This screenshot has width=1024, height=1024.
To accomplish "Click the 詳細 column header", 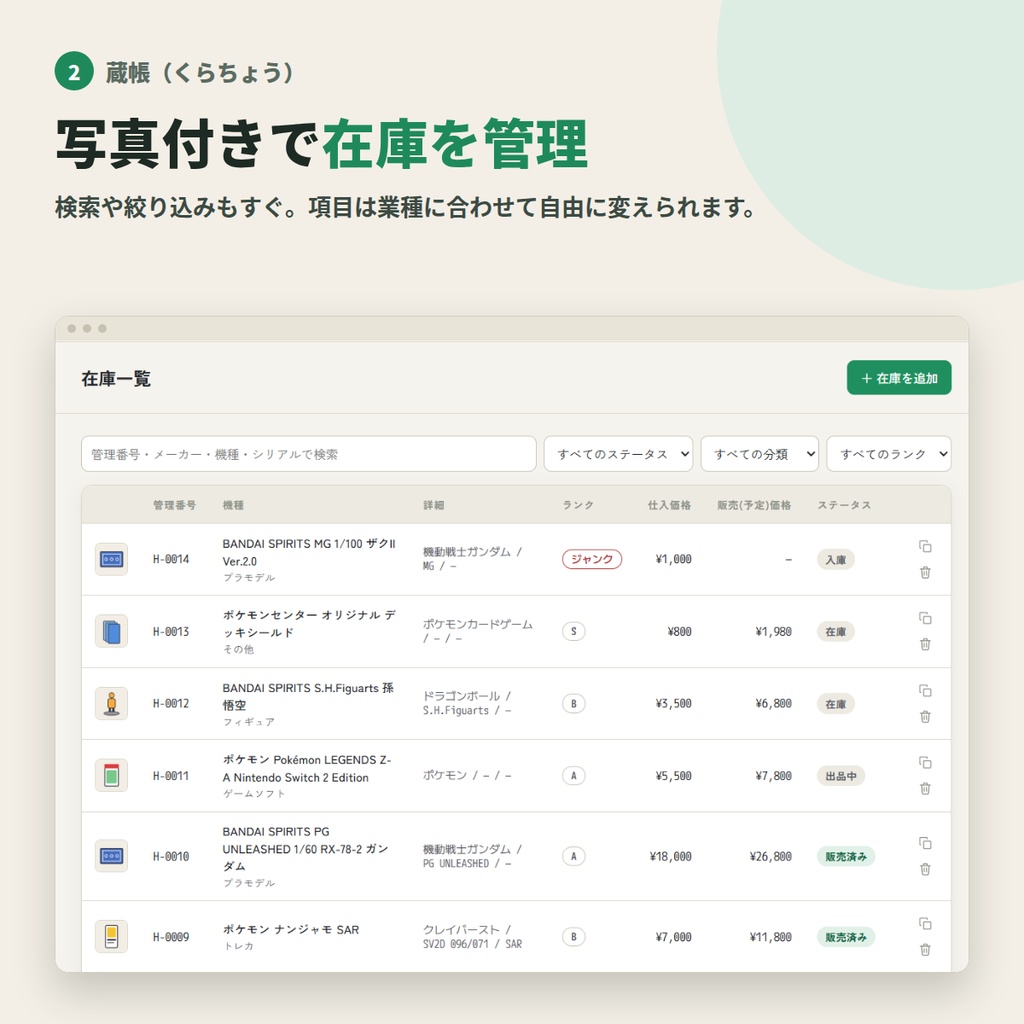I will pyautogui.click(x=434, y=505).
